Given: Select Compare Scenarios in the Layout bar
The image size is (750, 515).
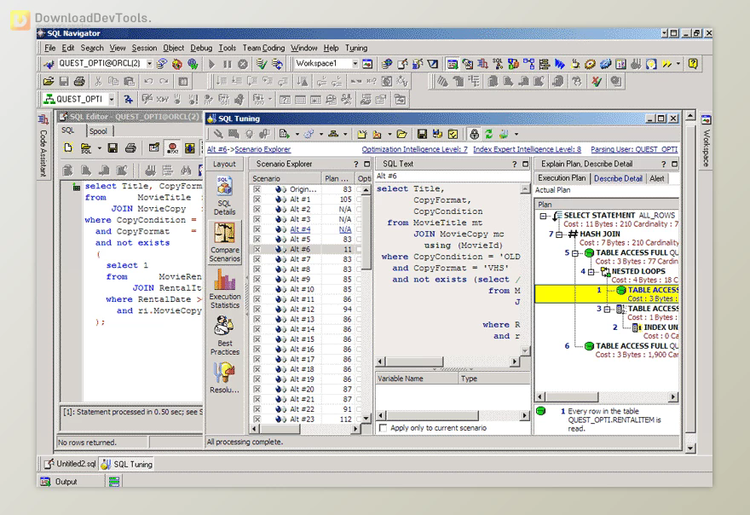Looking at the screenshot, I should pos(224,242).
